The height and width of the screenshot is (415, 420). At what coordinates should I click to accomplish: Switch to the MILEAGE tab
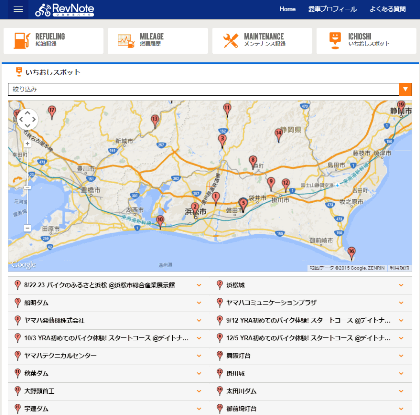coord(158,41)
